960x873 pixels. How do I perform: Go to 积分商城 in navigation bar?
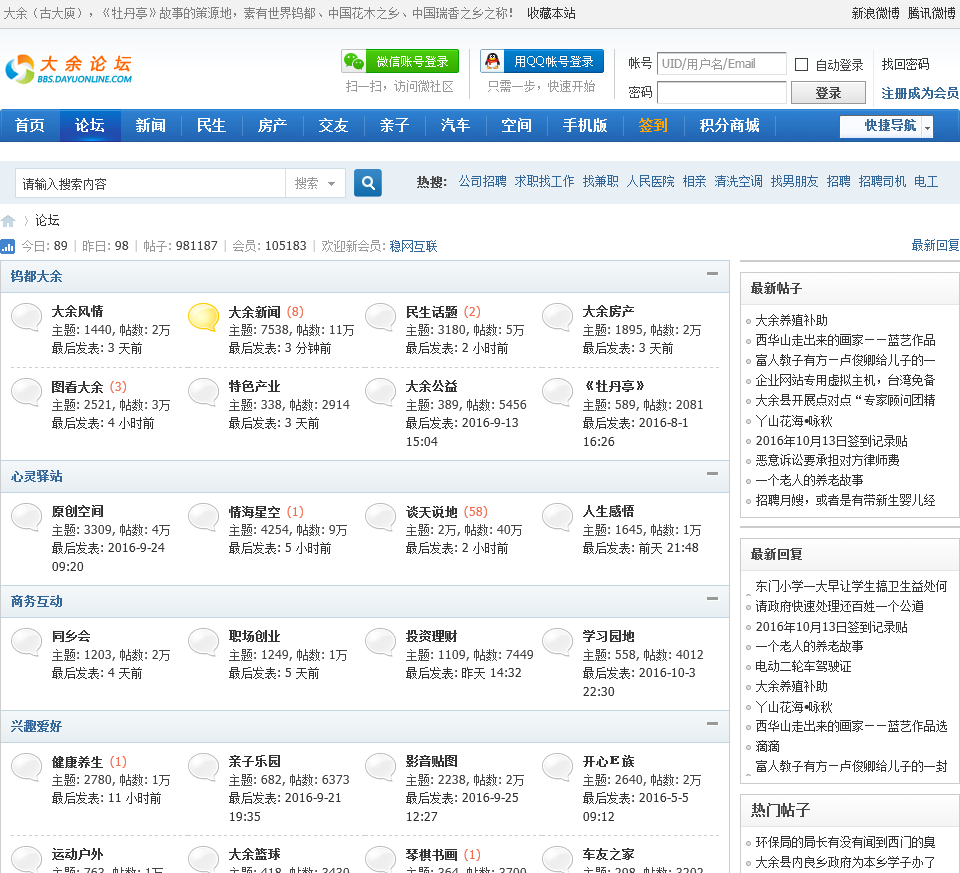729,126
